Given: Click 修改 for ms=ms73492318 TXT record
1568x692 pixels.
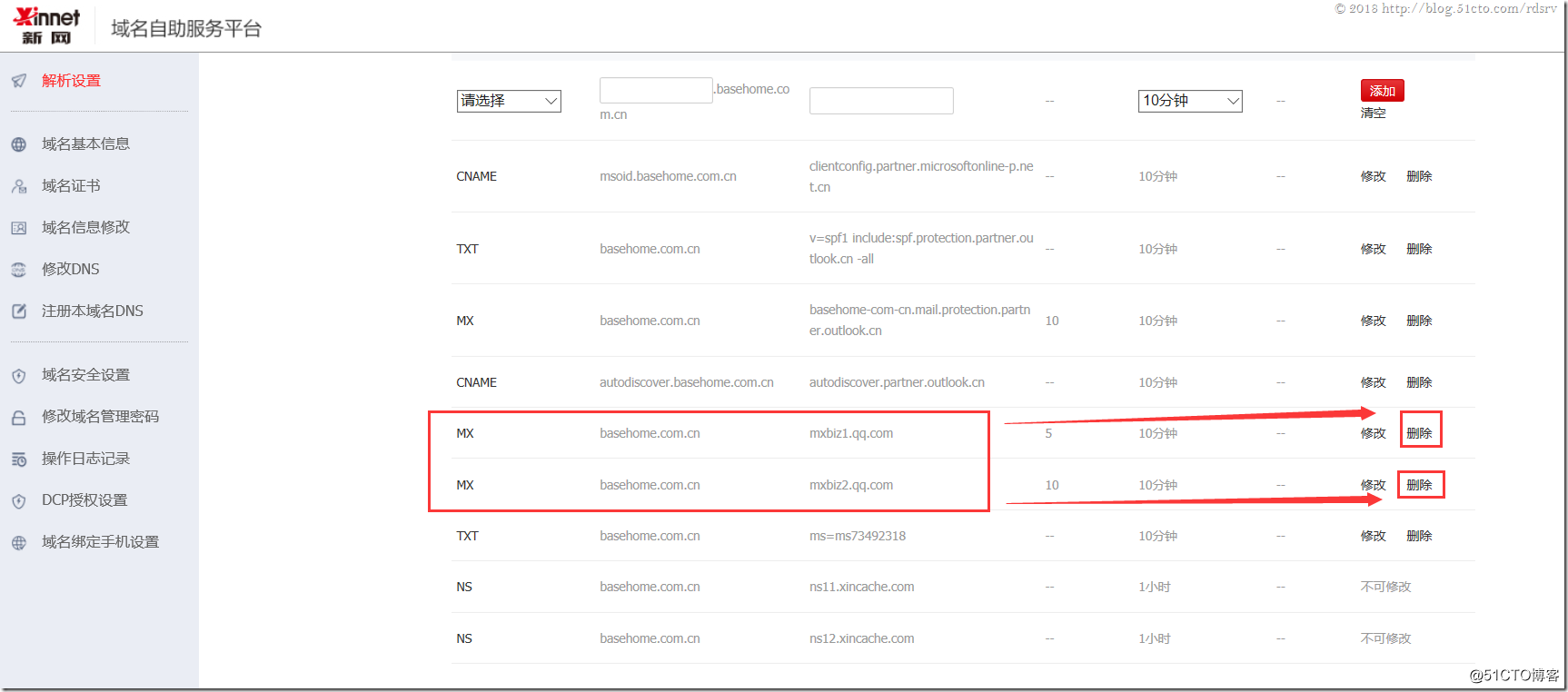Looking at the screenshot, I should 1374,536.
